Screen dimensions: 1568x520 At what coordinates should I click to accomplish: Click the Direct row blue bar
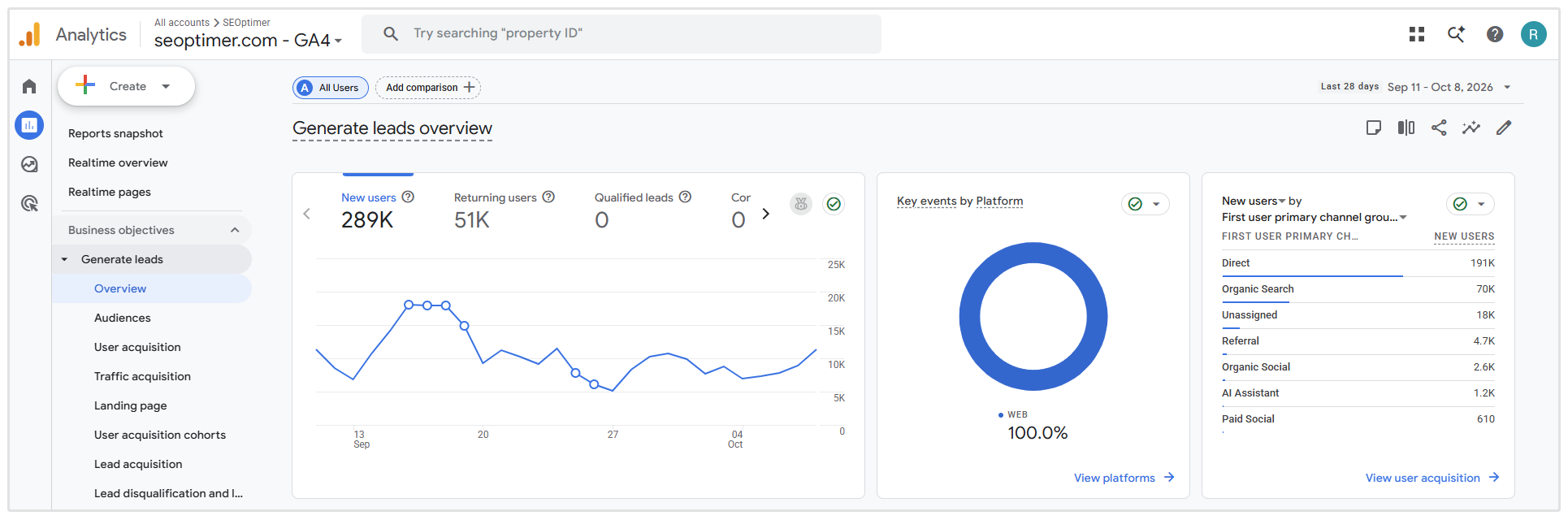click(x=1312, y=276)
